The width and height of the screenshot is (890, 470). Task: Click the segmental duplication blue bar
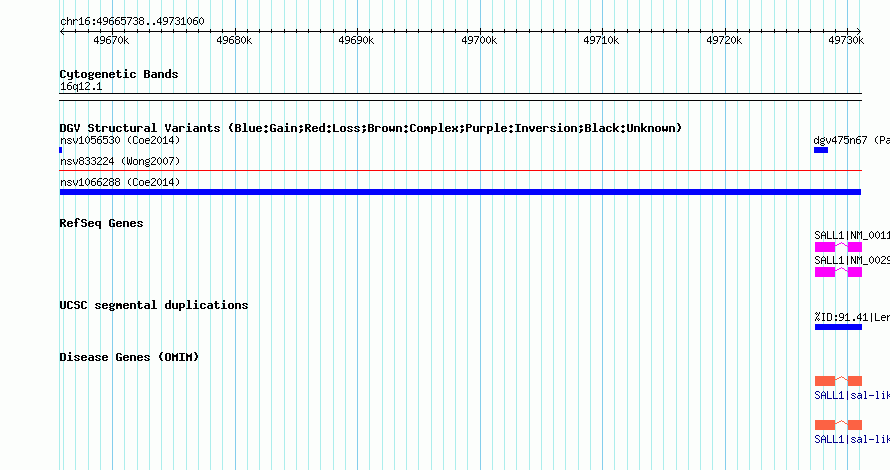[838, 327]
